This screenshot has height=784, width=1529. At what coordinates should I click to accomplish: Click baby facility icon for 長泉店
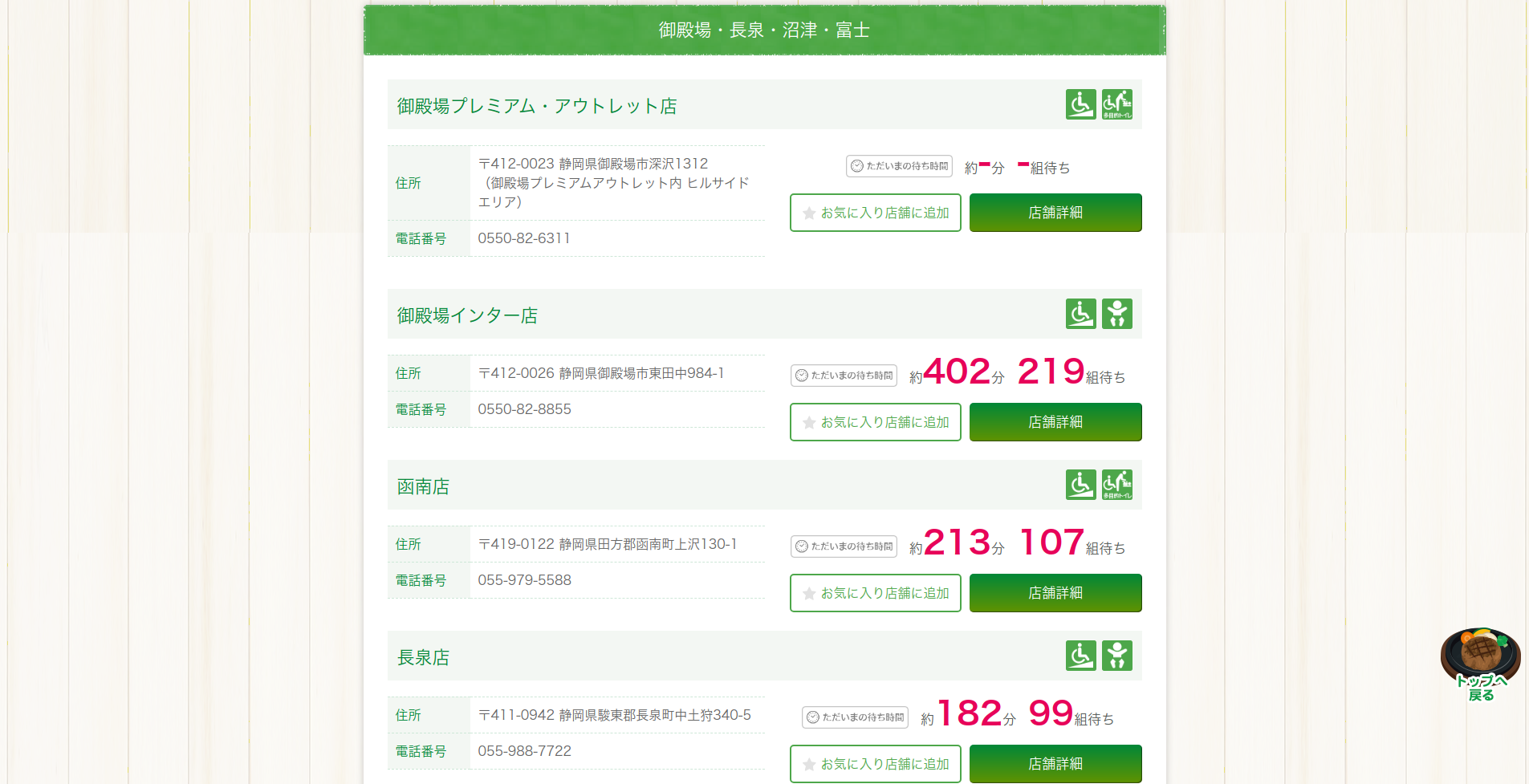tap(1116, 656)
